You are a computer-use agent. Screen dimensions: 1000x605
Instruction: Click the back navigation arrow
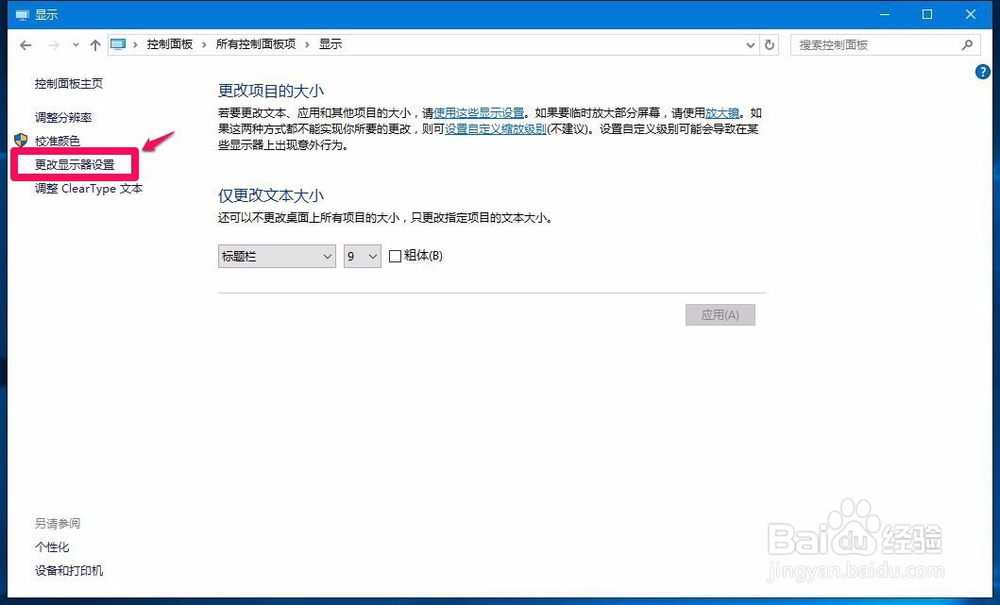(25, 44)
